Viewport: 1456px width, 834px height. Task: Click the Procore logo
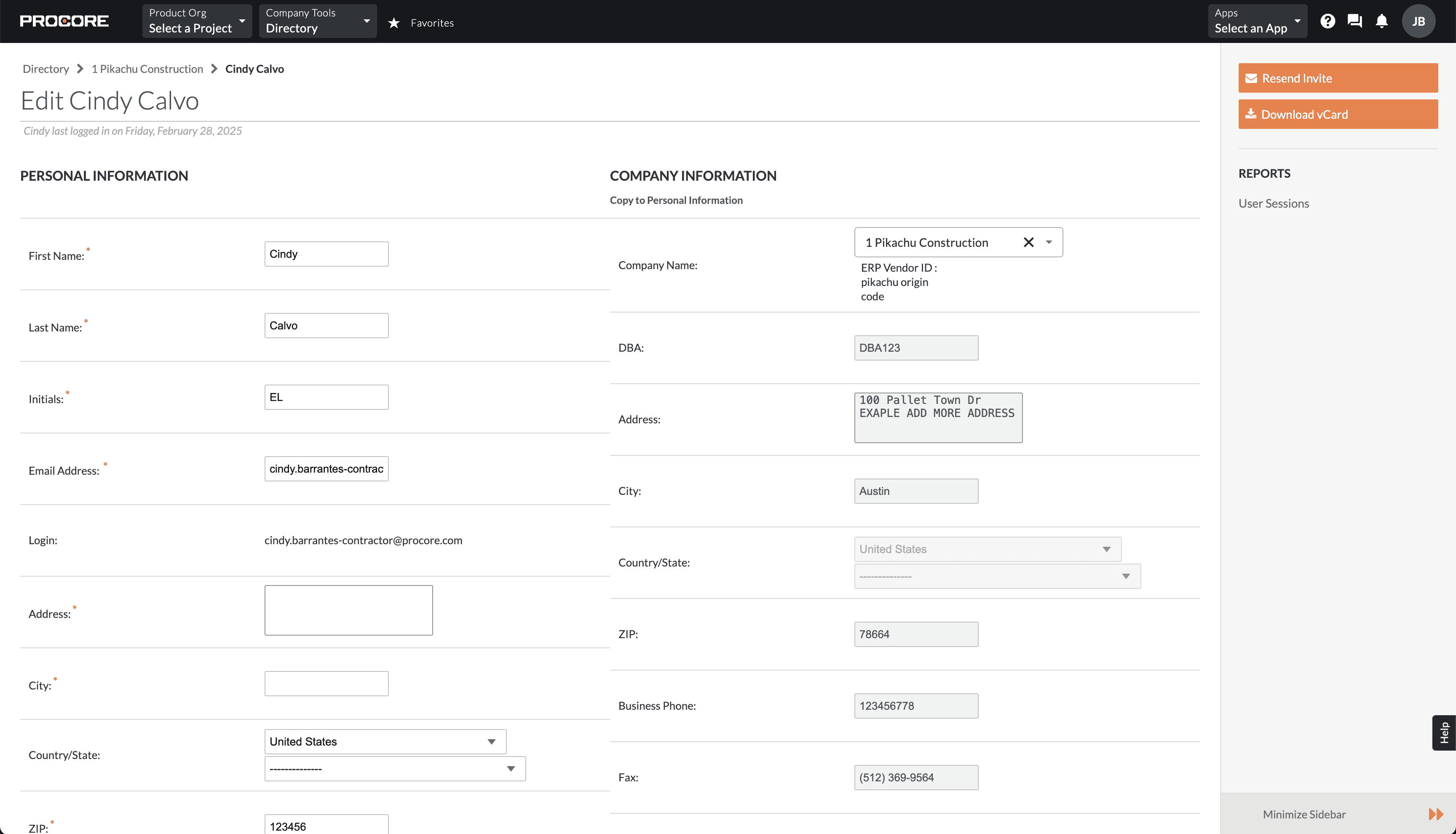[64, 21]
